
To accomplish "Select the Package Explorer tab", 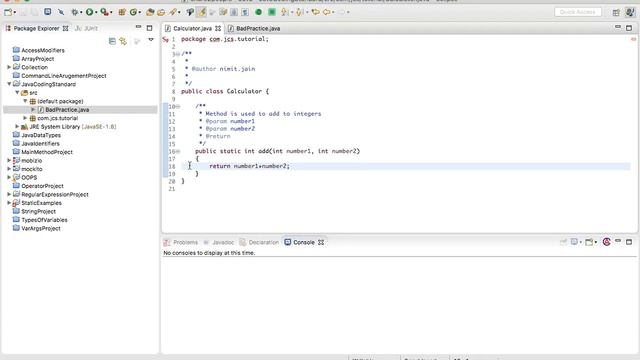I will 36,28.
